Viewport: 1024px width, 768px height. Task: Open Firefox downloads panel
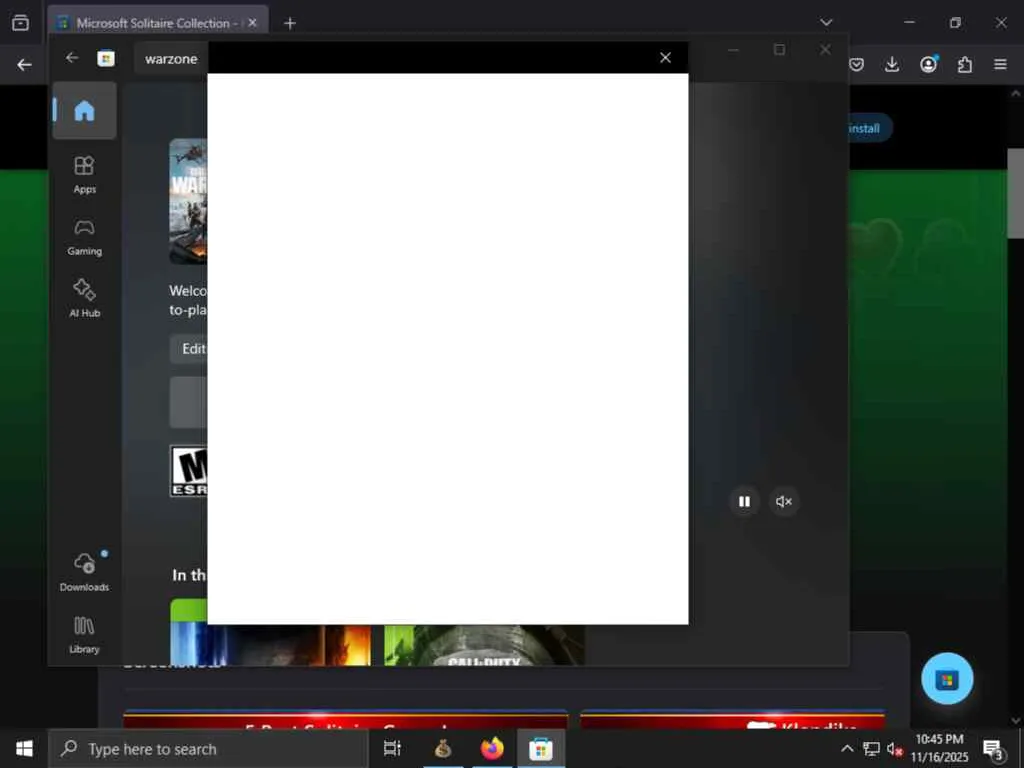tap(891, 64)
